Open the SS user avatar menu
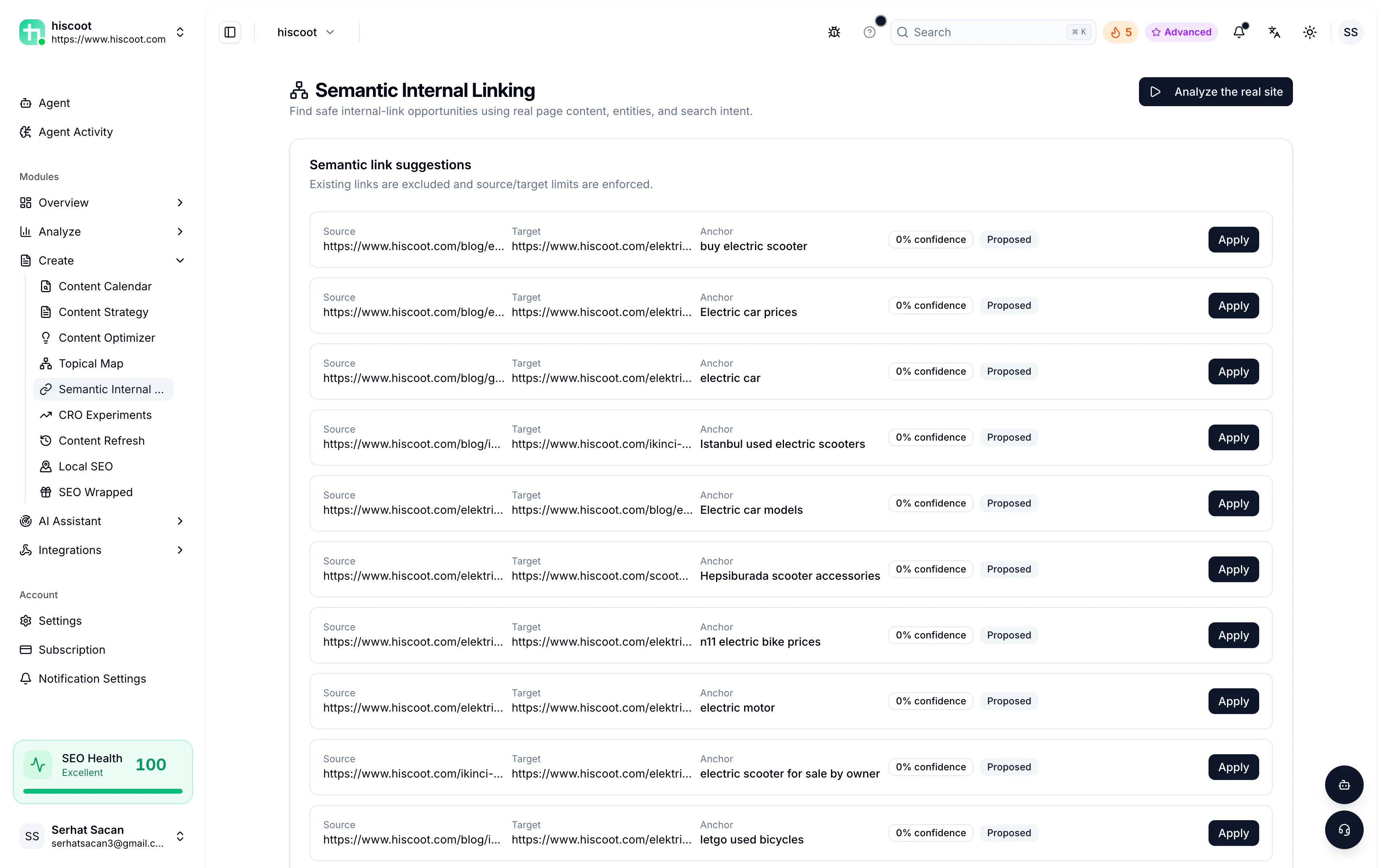Viewport: 1383px width, 868px height. (1350, 32)
